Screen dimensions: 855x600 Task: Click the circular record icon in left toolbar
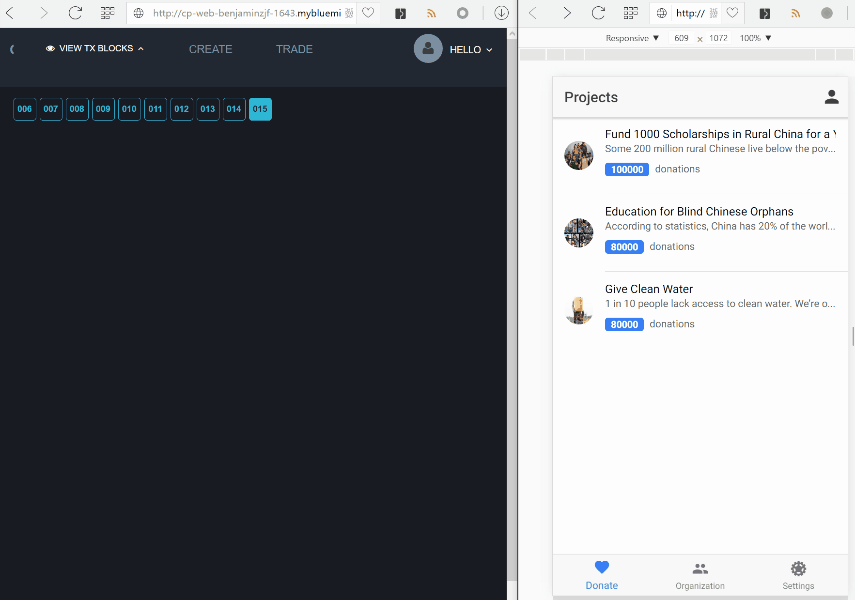462,13
